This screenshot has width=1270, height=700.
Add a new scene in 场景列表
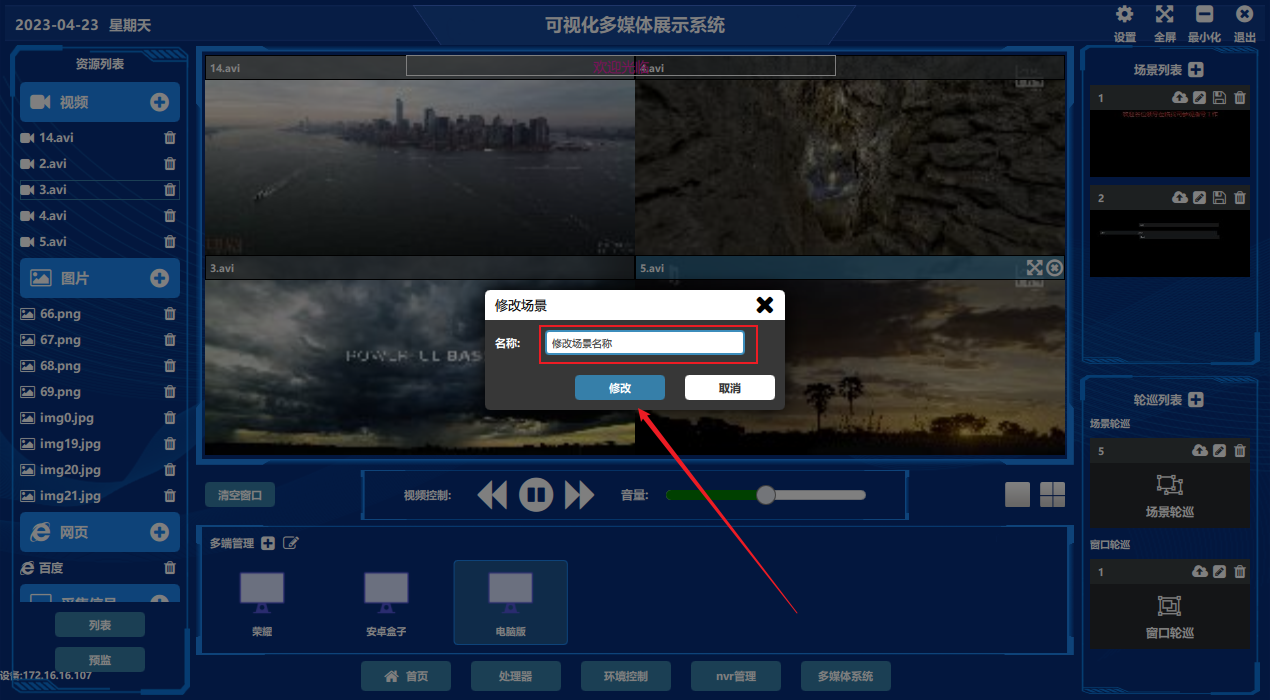coord(1196,70)
